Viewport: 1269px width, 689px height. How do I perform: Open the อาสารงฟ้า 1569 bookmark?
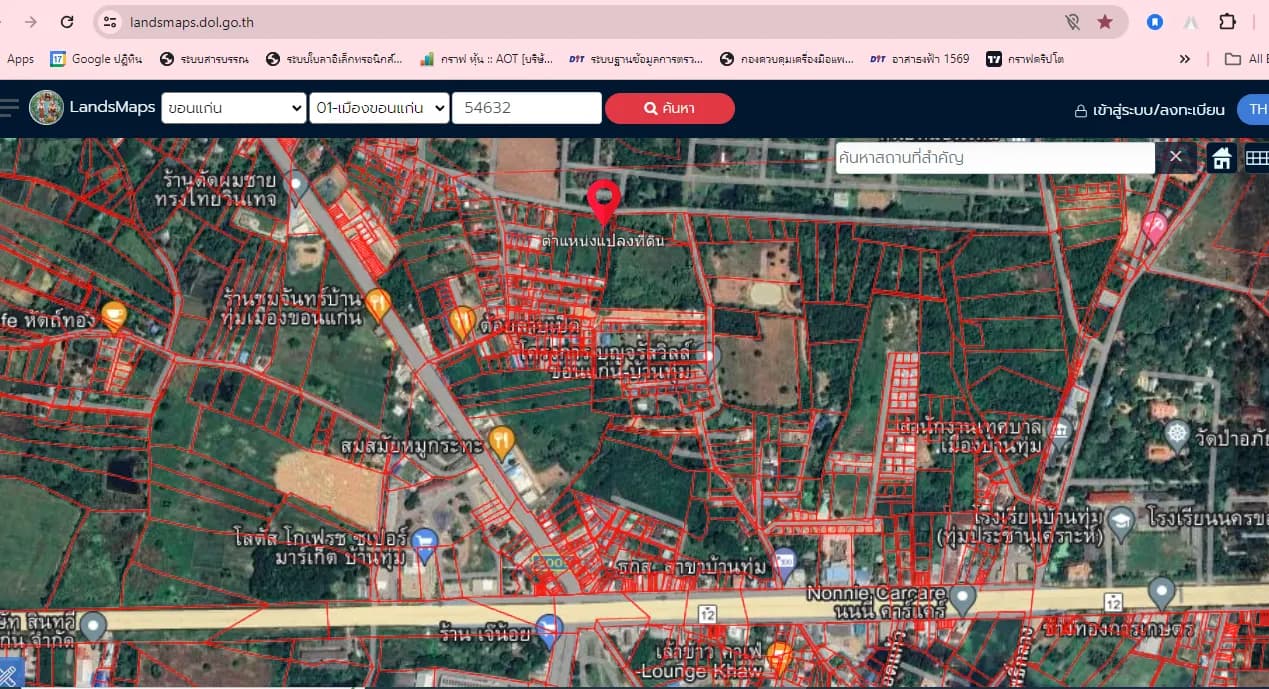(919, 59)
